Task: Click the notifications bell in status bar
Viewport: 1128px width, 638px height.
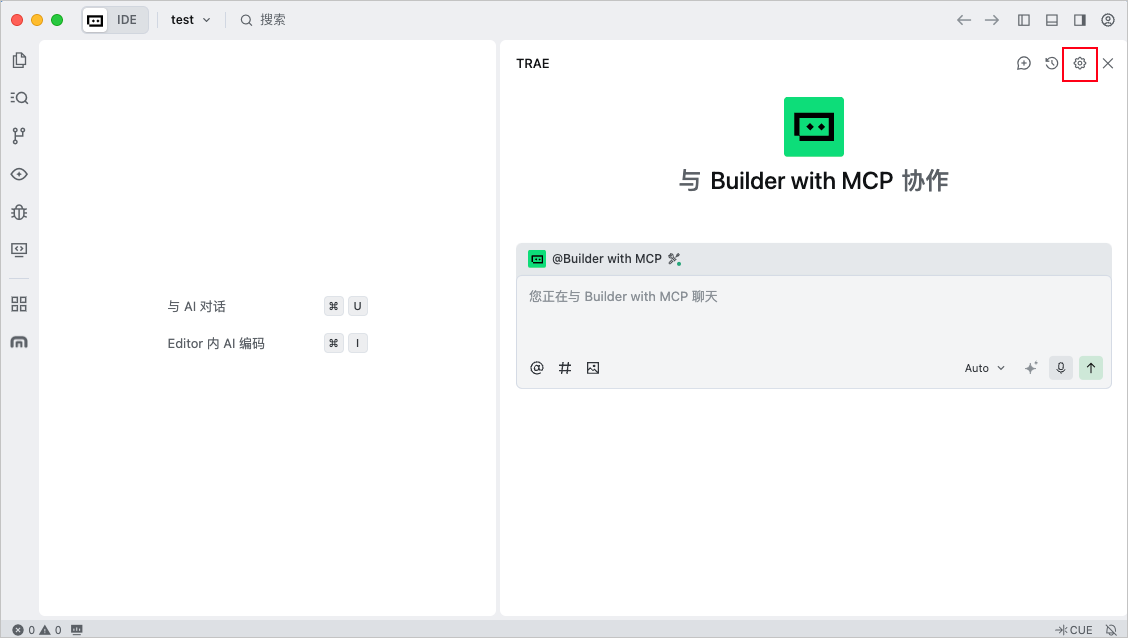Action: pyautogui.click(x=1111, y=630)
